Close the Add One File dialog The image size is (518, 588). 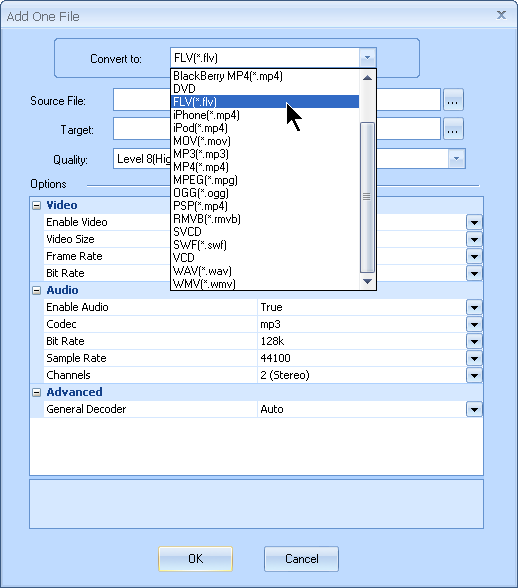coord(501,15)
